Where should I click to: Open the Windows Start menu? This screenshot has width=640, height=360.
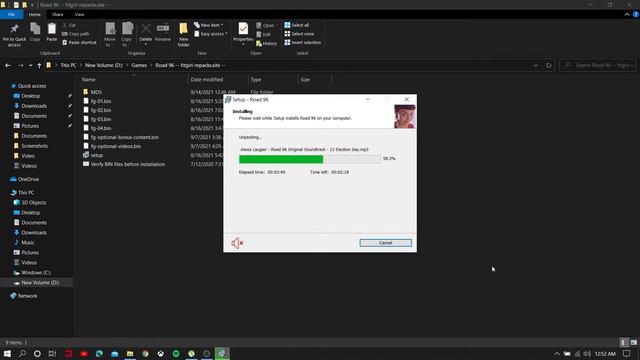click(7, 354)
